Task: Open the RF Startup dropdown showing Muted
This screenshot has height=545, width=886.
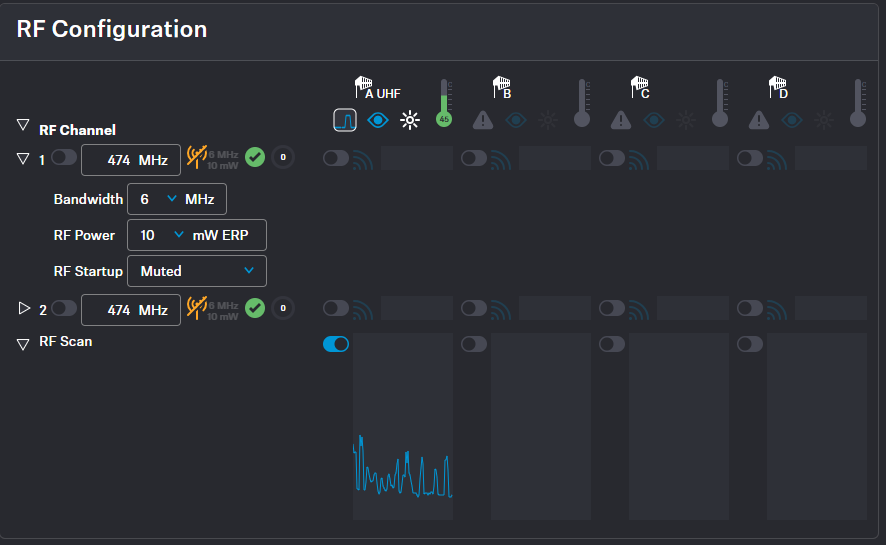Action: (x=197, y=271)
